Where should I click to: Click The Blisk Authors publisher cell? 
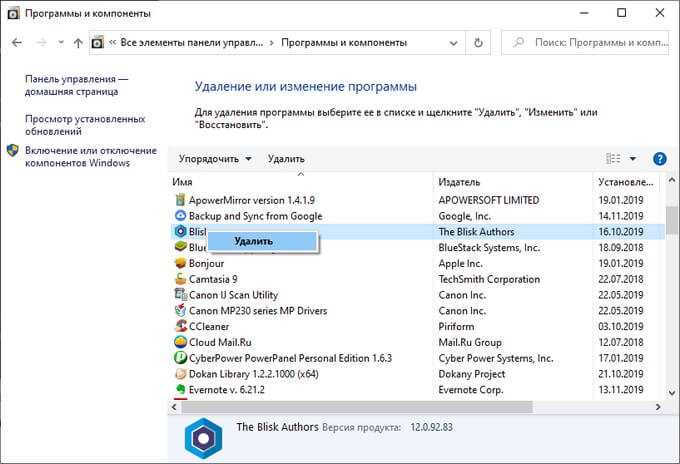[476, 232]
